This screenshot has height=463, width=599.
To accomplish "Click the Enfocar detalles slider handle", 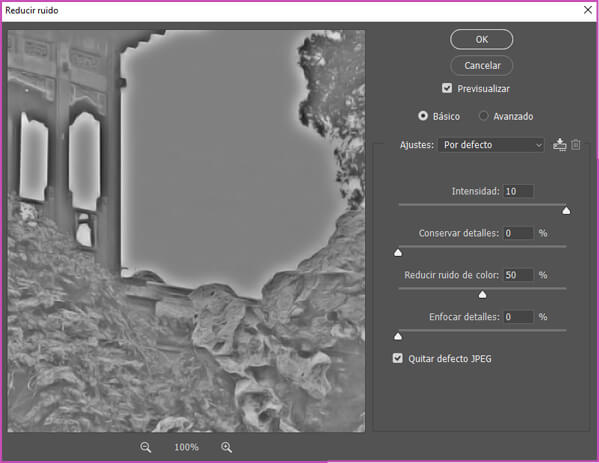I will coord(398,336).
